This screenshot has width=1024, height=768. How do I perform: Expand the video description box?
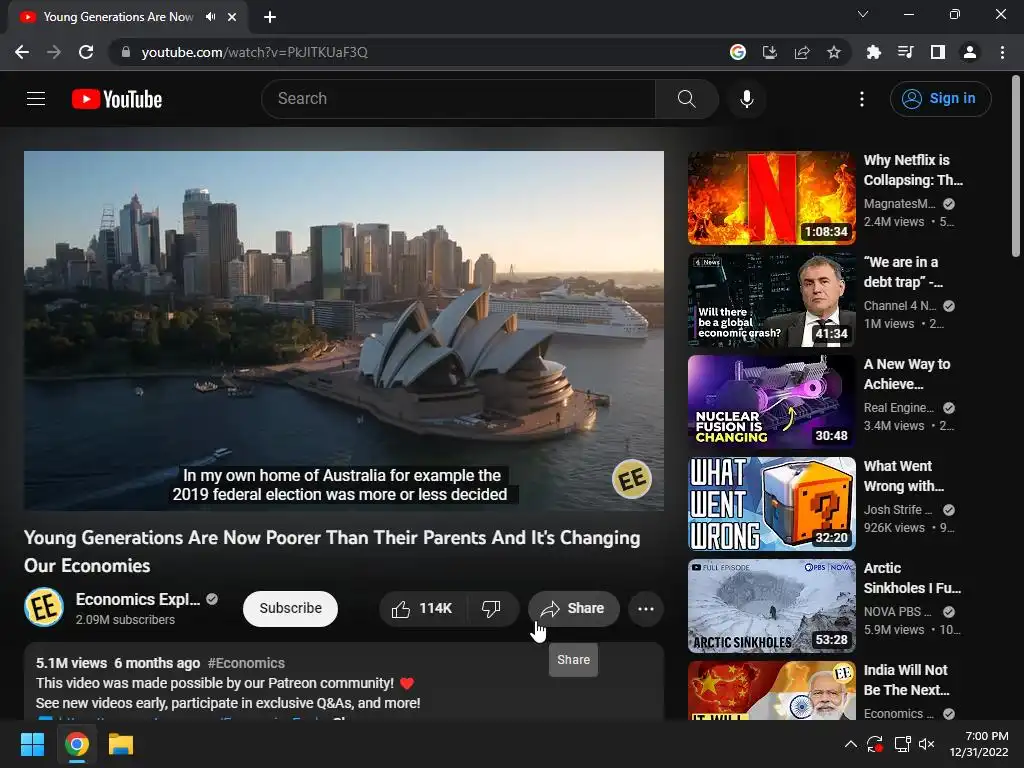pos(344,682)
